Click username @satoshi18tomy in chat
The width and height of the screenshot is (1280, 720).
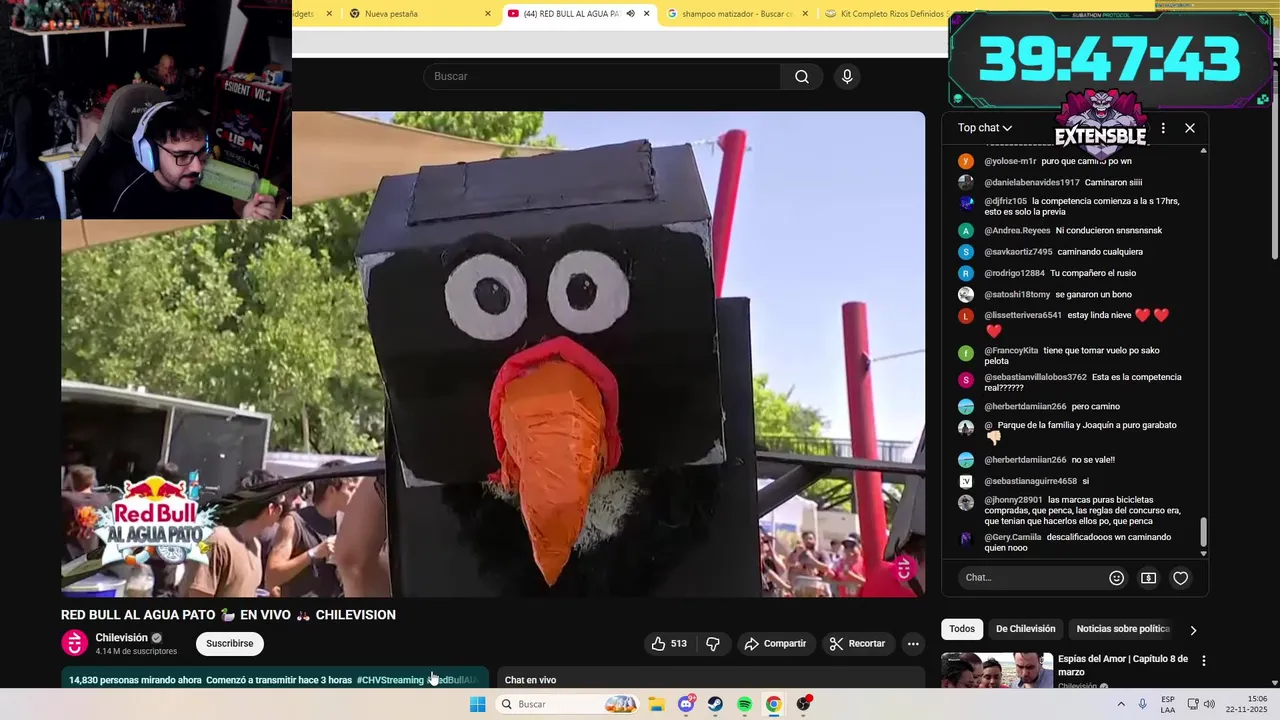[1017, 295]
